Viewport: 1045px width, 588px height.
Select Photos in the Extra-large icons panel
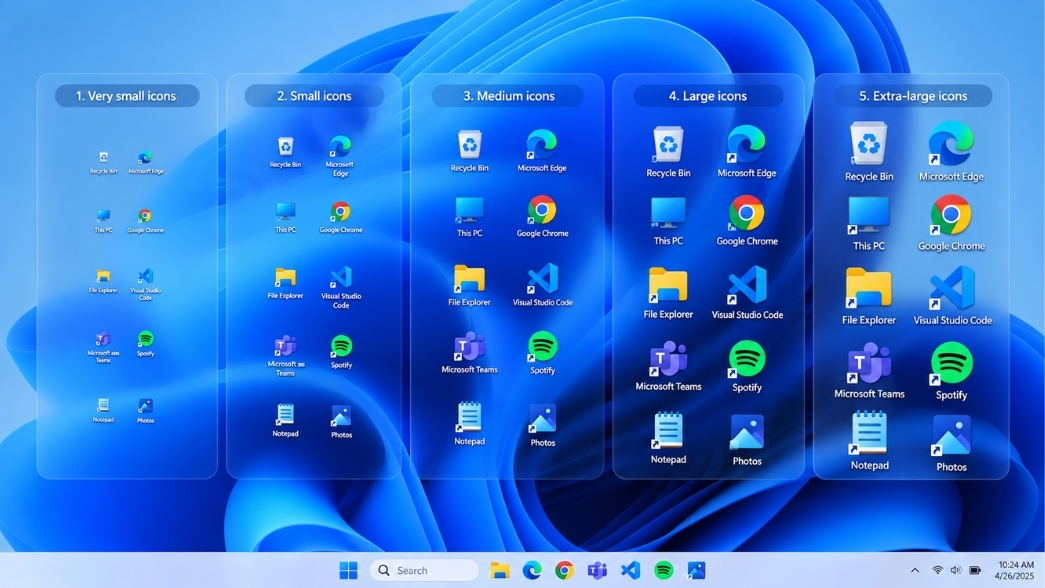pyautogui.click(x=951, y=444)
